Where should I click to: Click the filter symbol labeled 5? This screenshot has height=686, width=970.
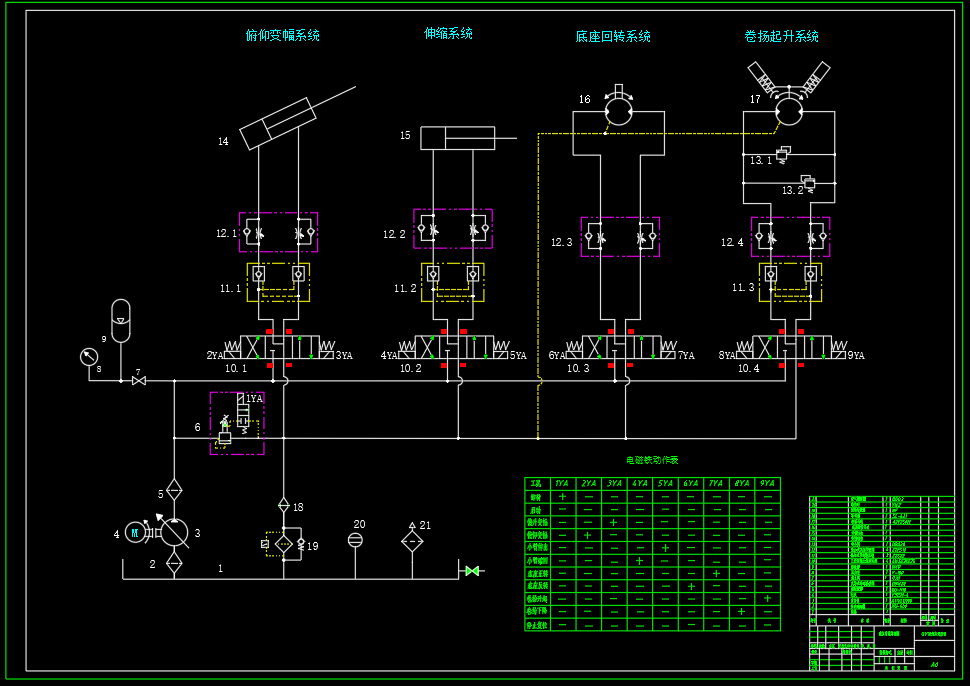point(174,491)
